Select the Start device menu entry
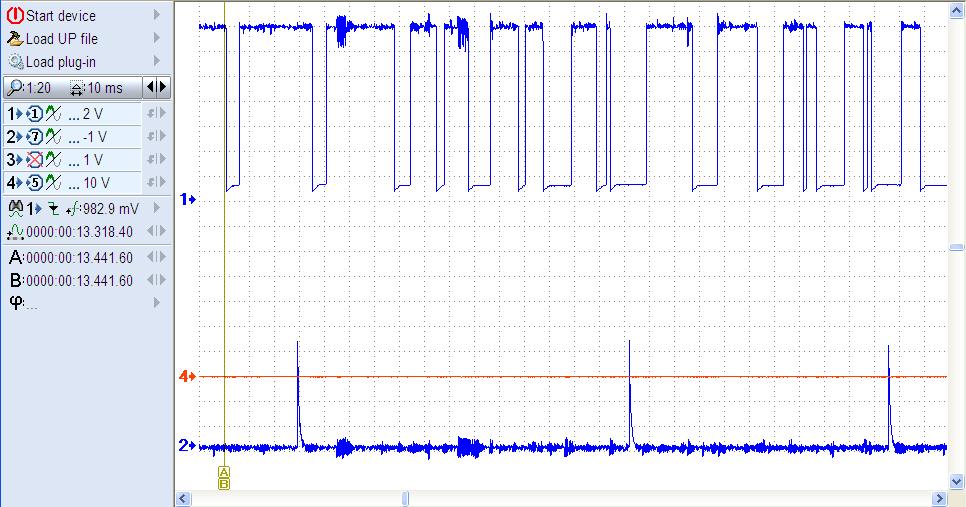The image size is (966, 507). (x=61, y=15)
